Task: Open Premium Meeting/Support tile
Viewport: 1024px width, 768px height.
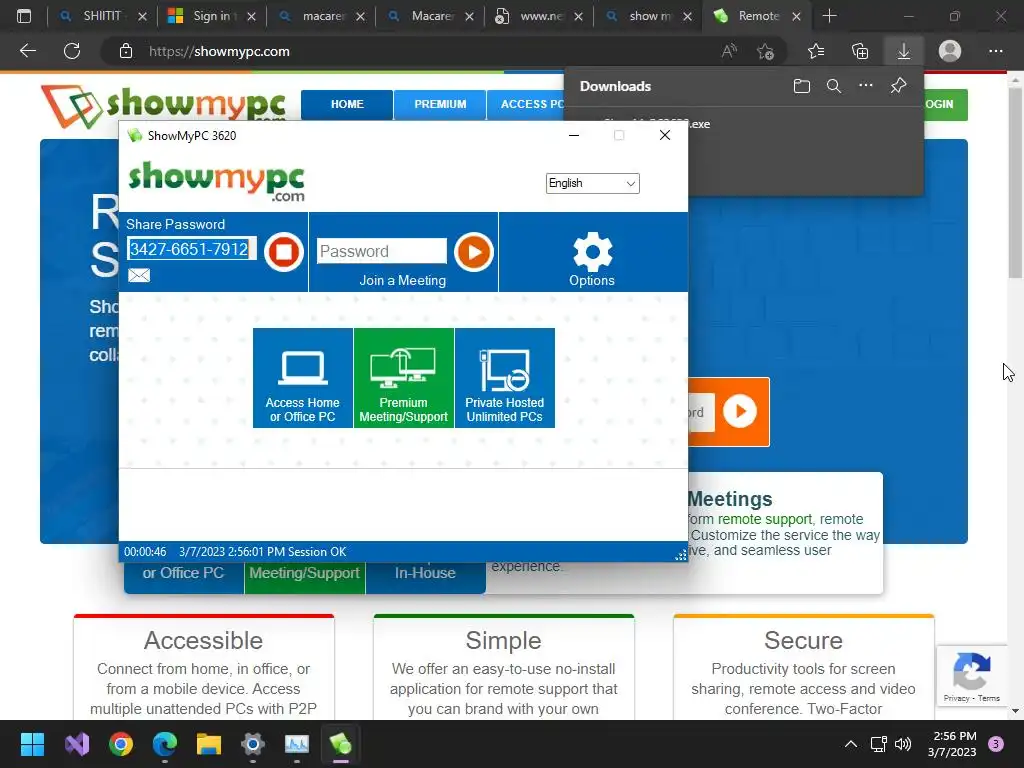Action: click(404, 378)
